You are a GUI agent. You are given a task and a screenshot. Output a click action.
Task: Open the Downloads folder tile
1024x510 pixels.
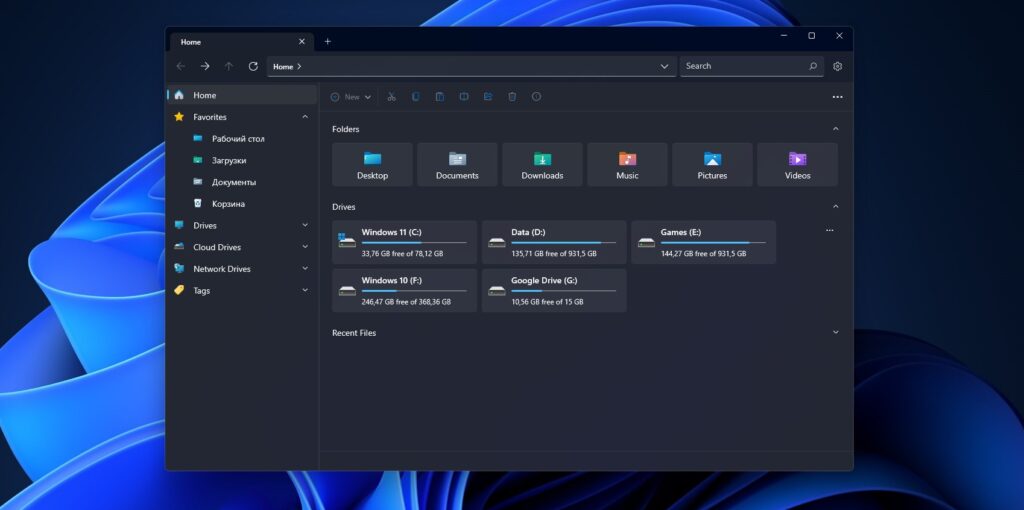[x=542, y=165]
